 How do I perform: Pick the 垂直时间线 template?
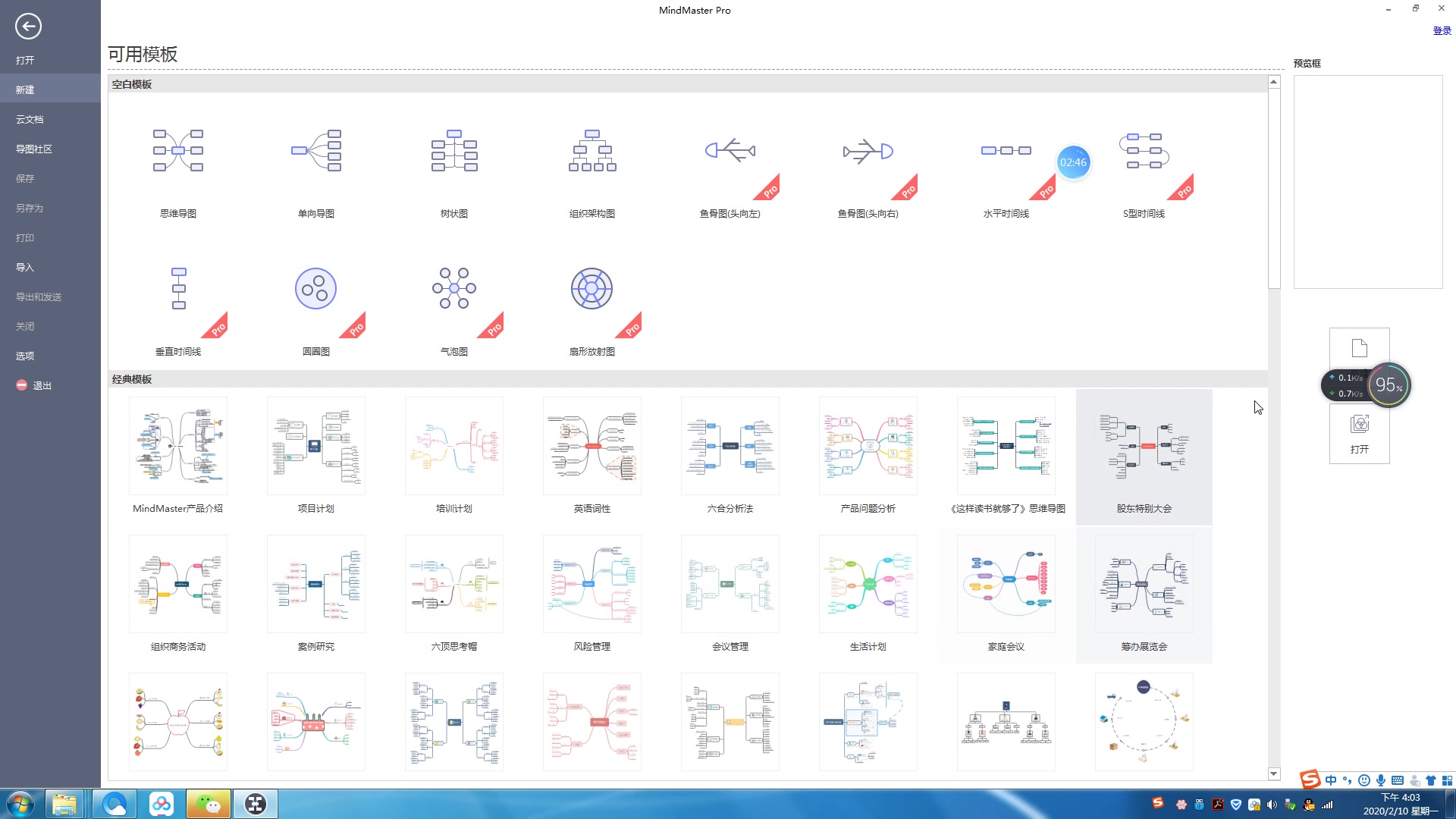point(179,289)
